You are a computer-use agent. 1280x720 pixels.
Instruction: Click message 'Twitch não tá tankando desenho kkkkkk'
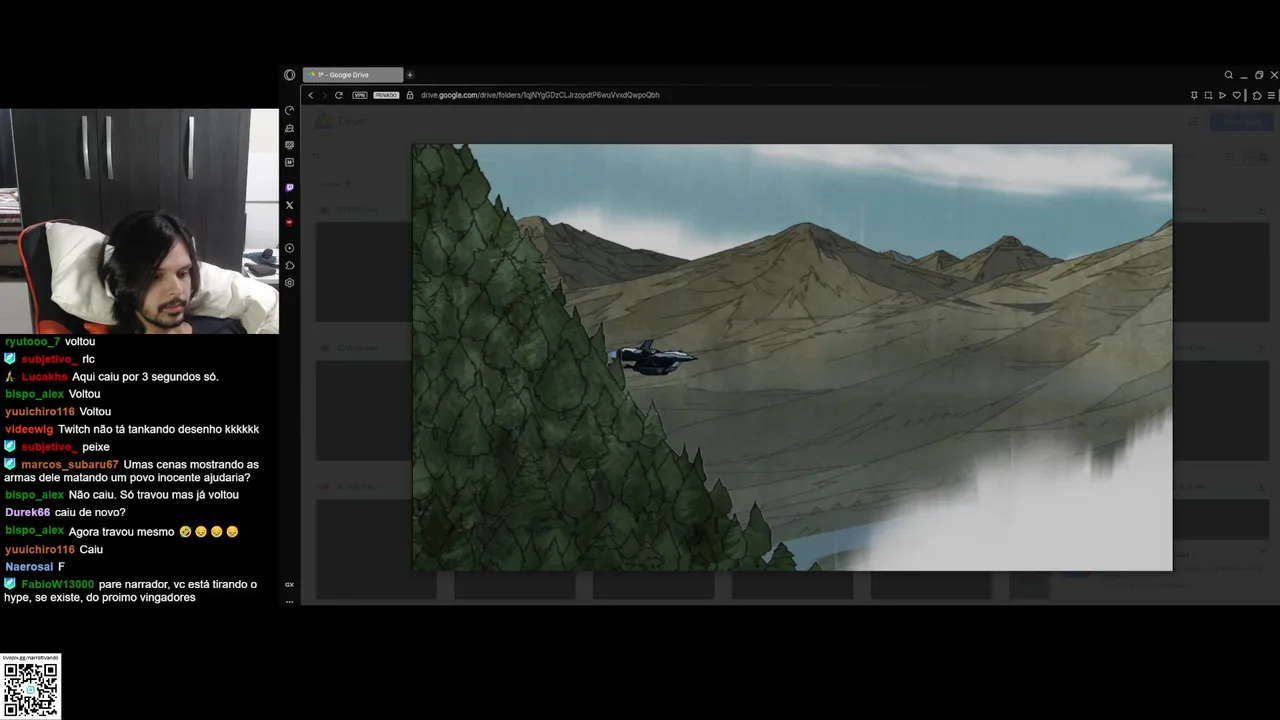tap(158, 429)
